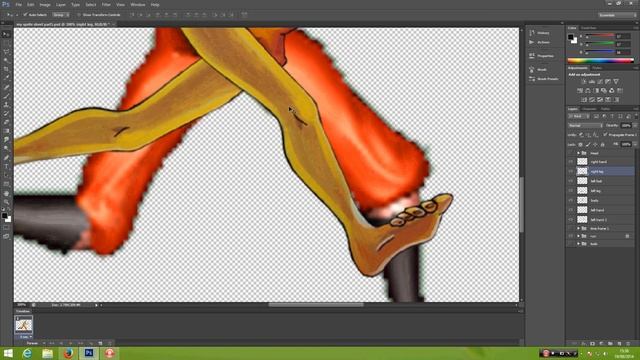Switch to the Swatches tab
The image size is (640, 360).
click(x=589, y=28)
